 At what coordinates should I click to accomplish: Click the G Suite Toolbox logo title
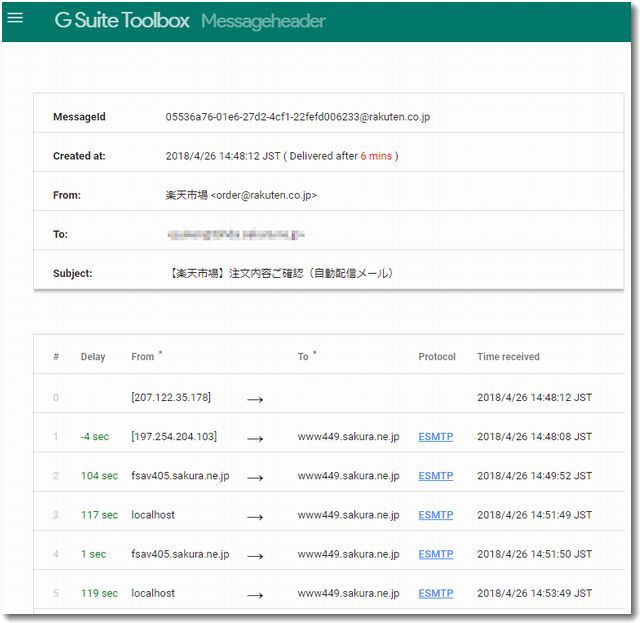pyautogui.click(x=122, y=20)
